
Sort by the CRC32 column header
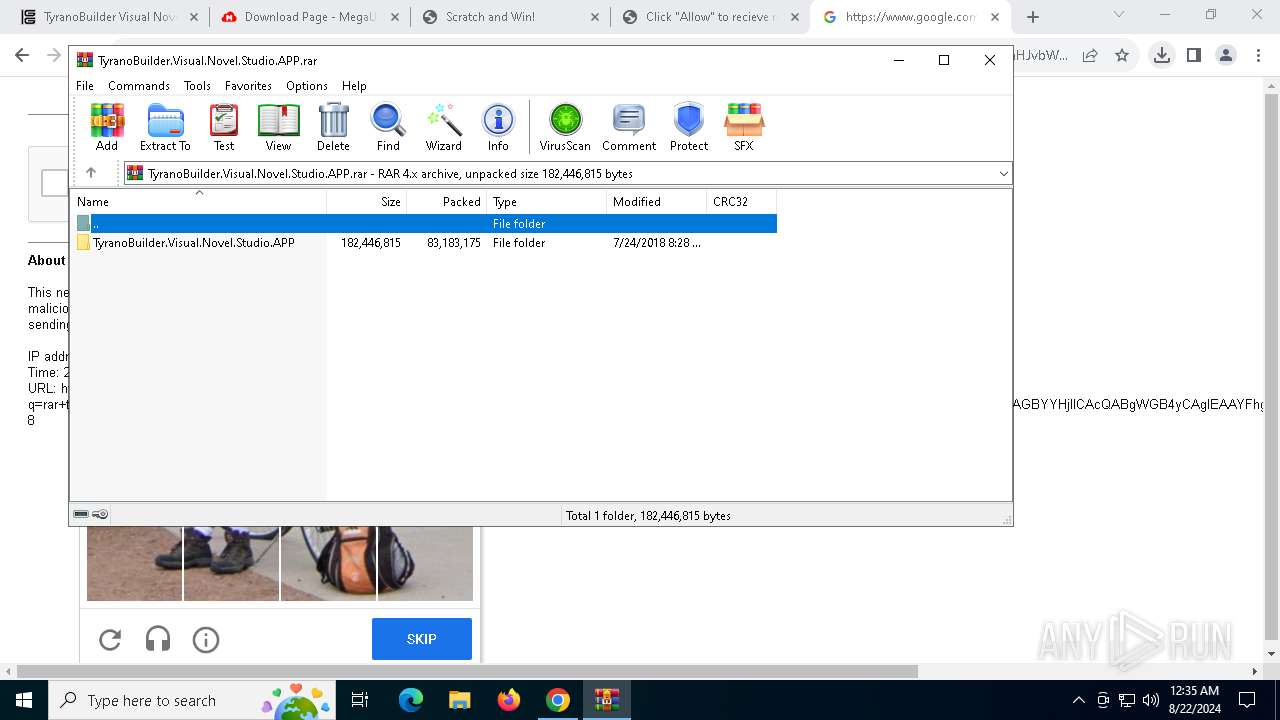[x=742, y=202]
